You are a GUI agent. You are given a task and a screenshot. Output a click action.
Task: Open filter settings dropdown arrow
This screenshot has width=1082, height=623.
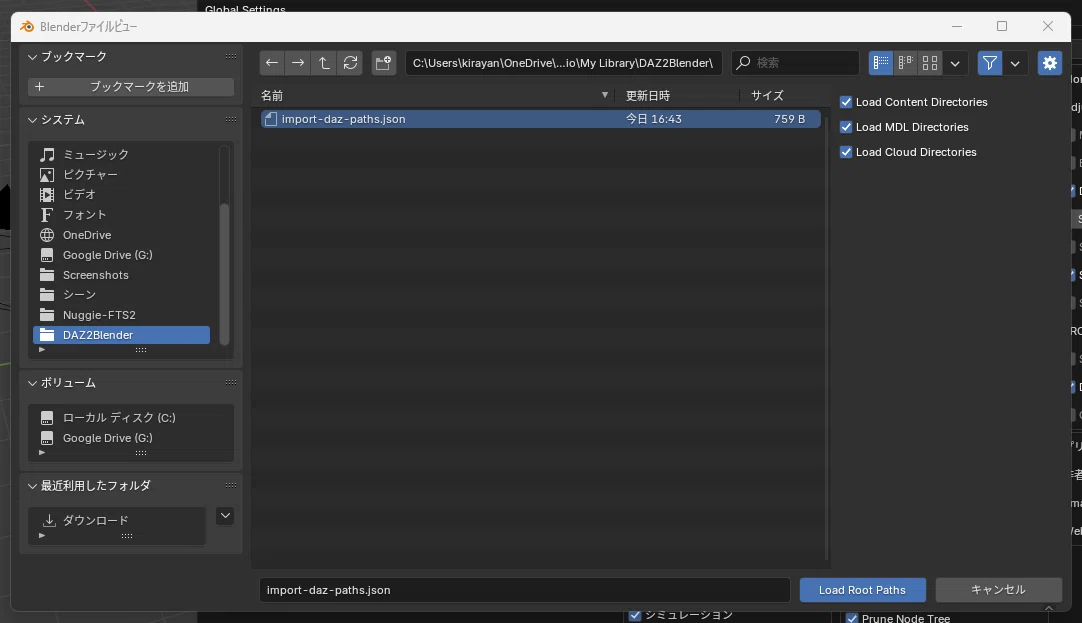tap(1015, 63)
